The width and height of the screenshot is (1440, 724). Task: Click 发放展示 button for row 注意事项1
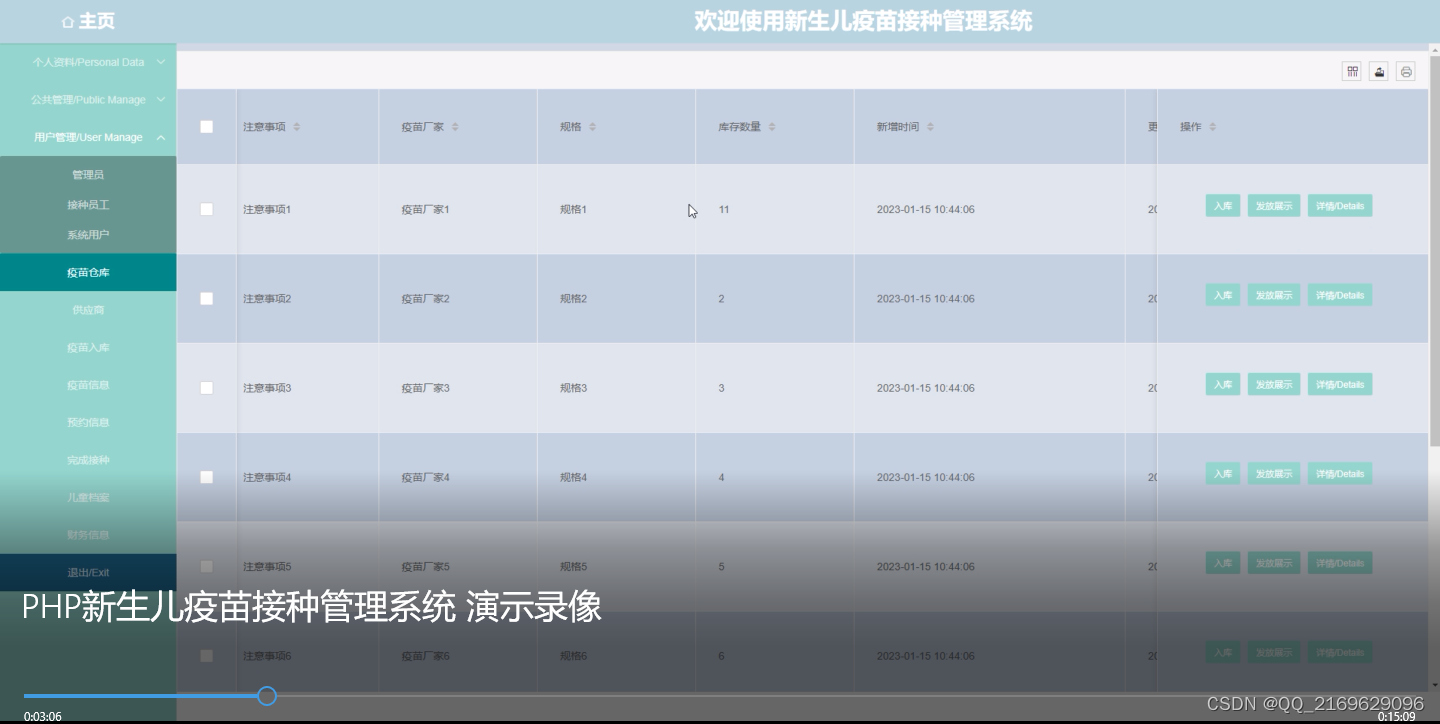(x=1274, y=206)
